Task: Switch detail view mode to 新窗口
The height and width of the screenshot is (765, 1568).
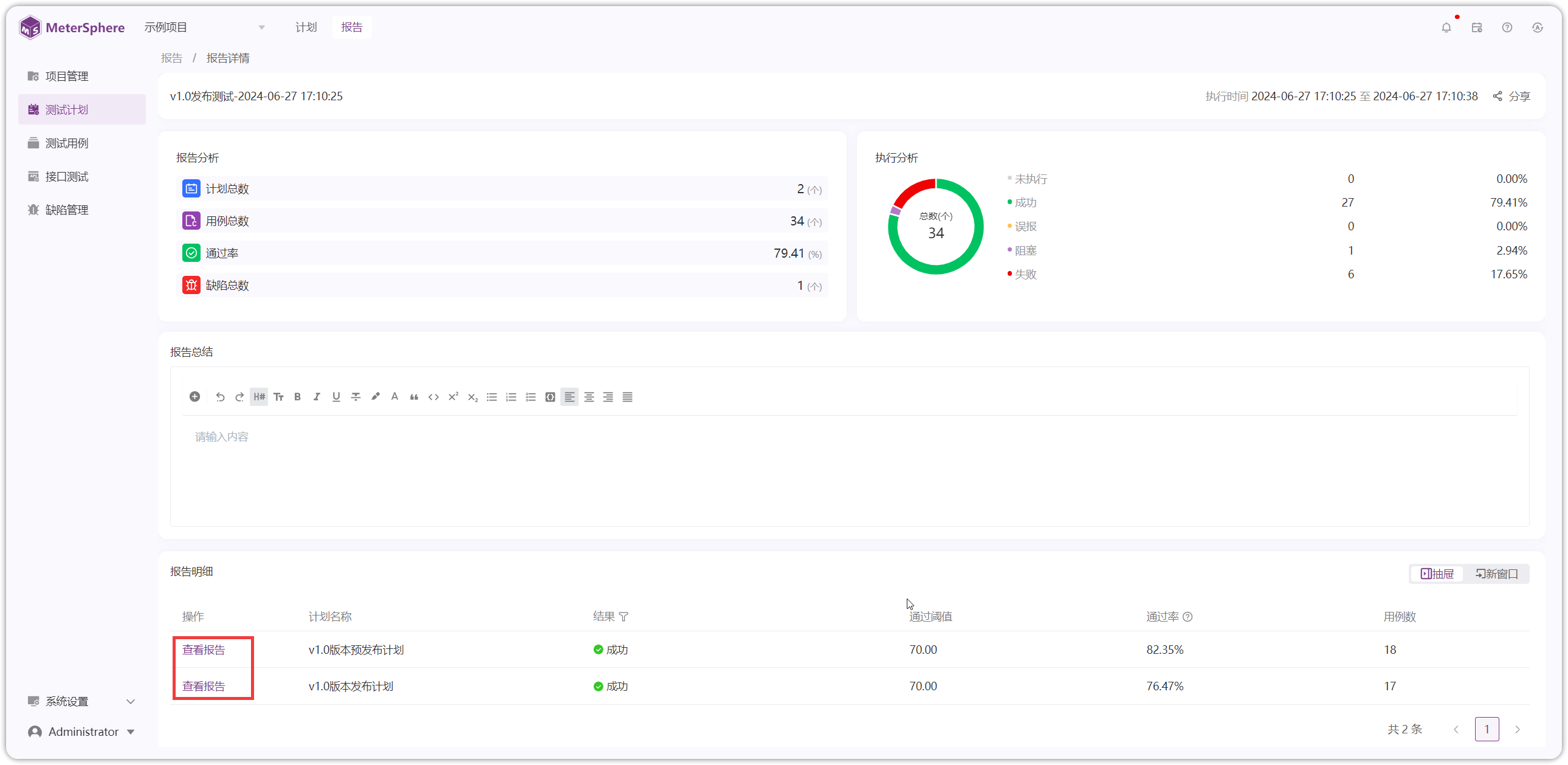Action: 1497,574
